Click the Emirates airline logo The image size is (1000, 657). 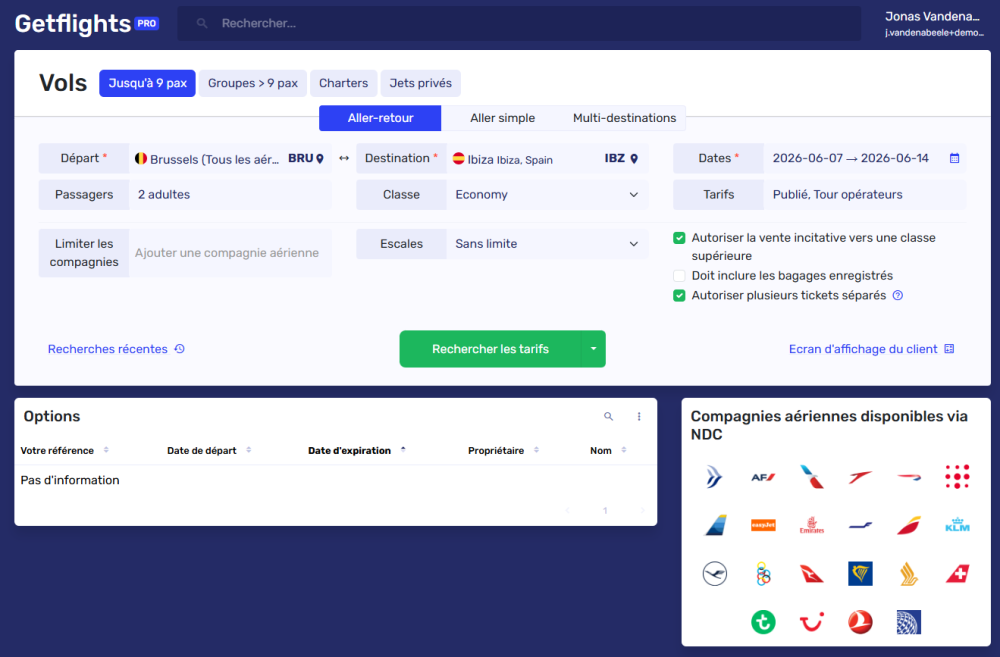pos(811,525)
